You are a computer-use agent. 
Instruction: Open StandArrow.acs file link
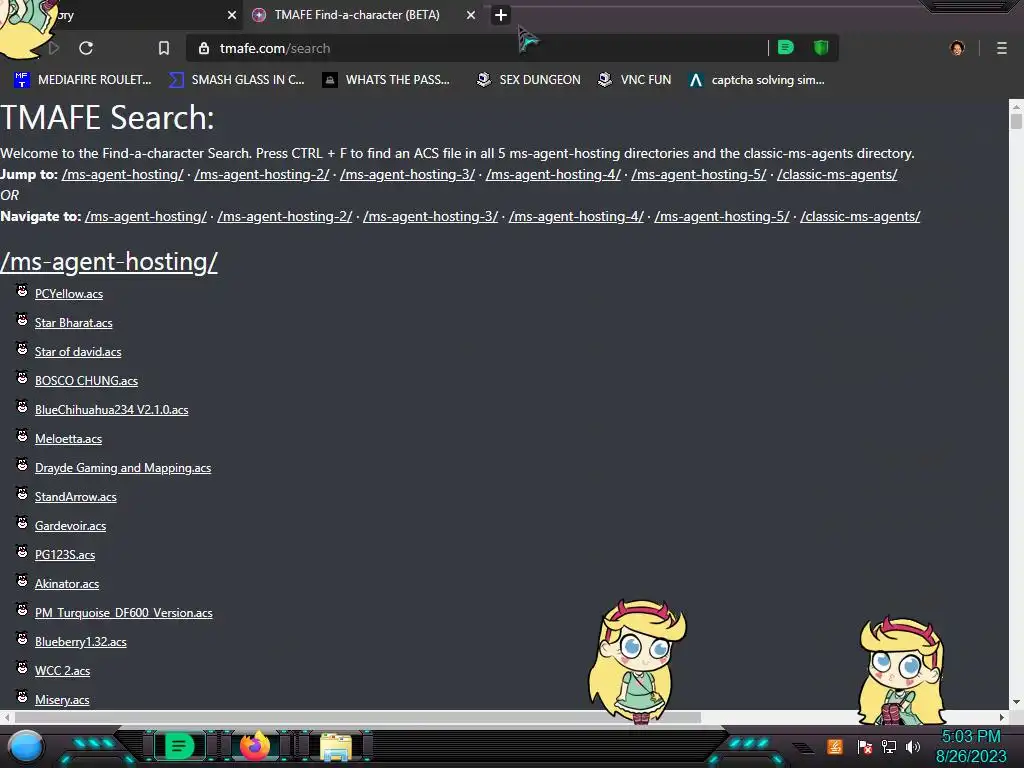coord(76,497)
